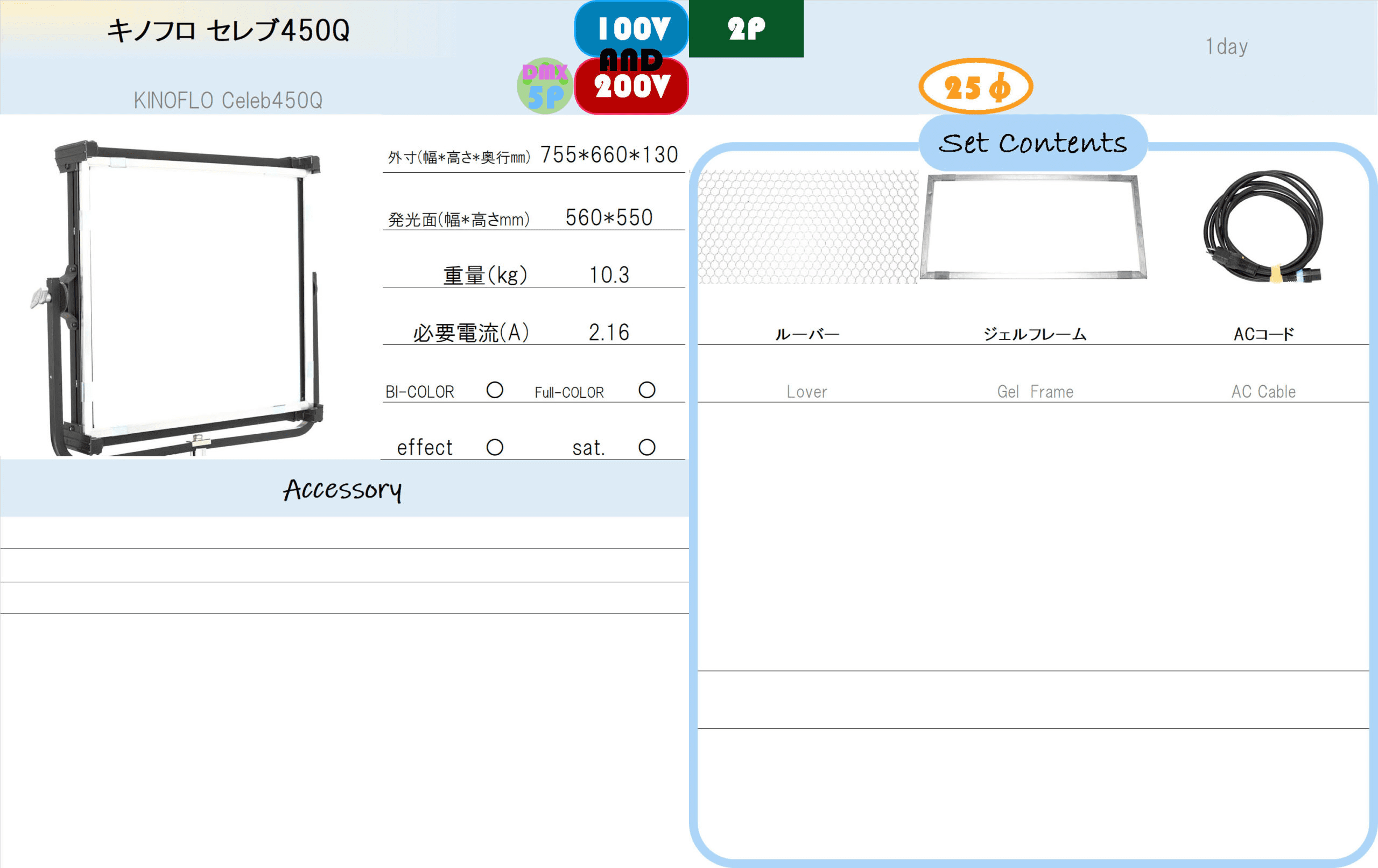Click the 1day rental text

1226,47
